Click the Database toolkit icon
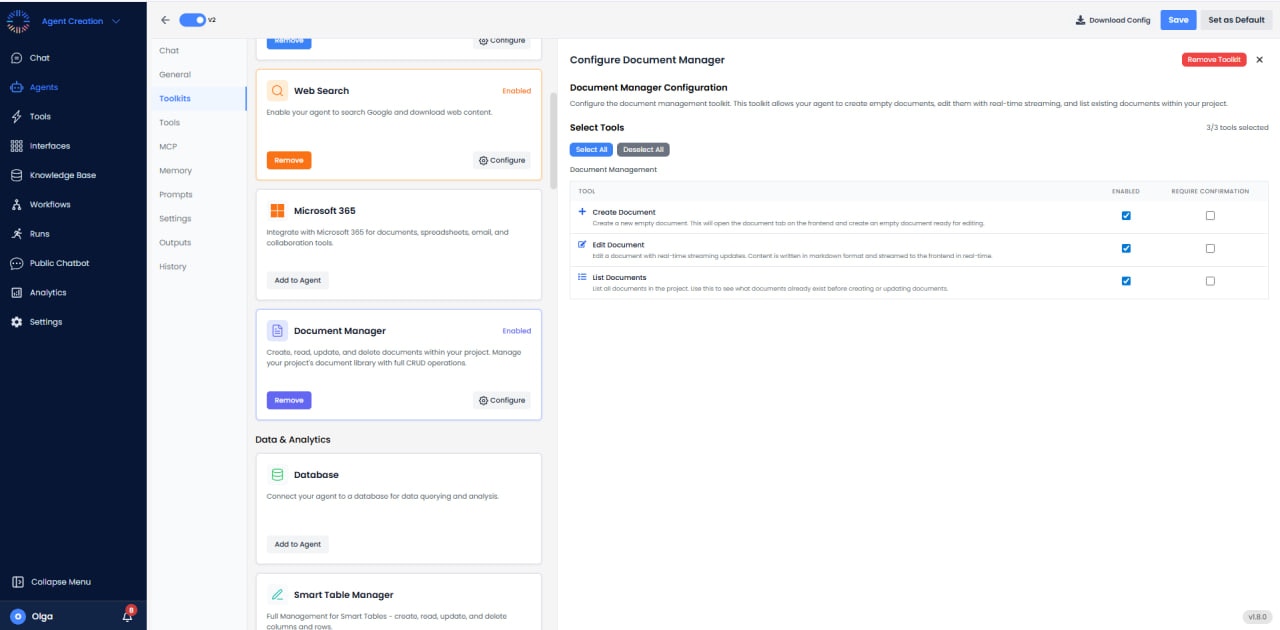1280x630 pixels. (276, 474)
